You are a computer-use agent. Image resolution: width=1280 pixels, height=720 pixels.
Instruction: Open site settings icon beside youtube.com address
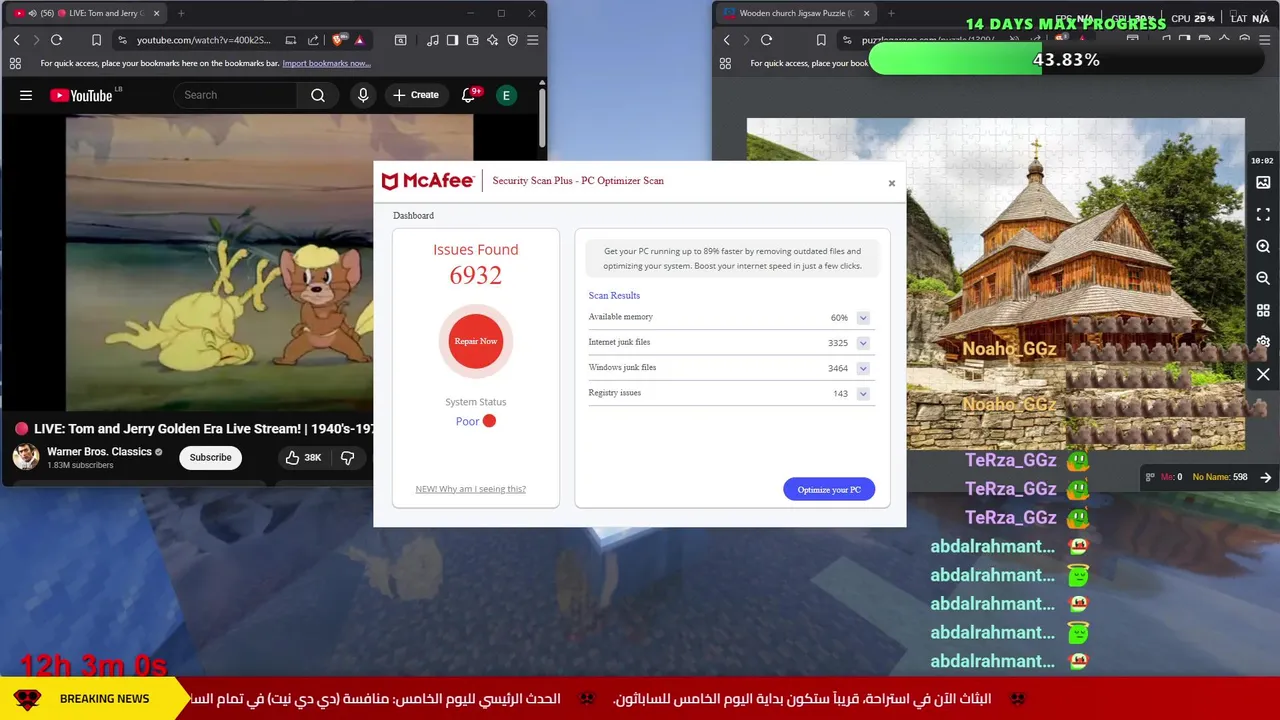(122, 40)
